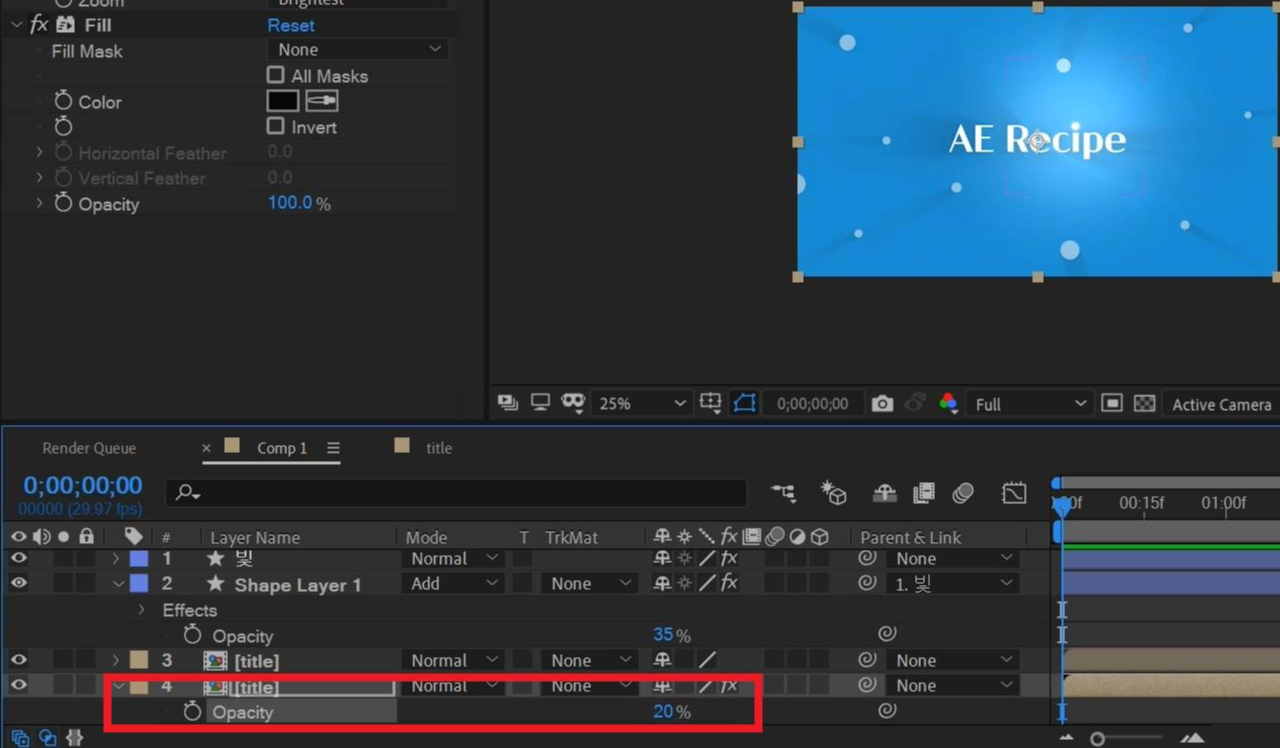The height and width of the screenshot is (748, 1280).
Task: Collapse the Fill effect twirl arrow
Action: [16, 24]
